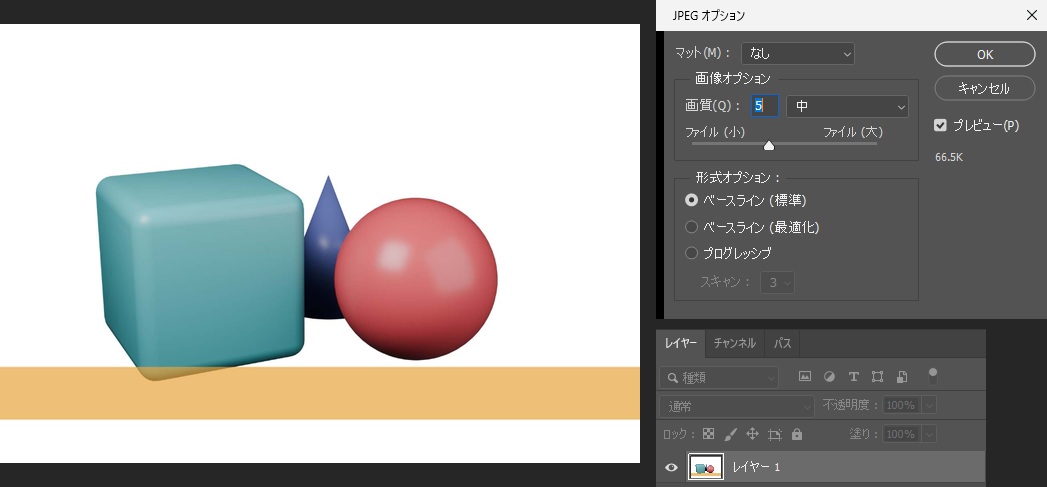The width and height of the screenshot is (1047, 487).
Task: Switch to the パス tab
Action: pyautogui.click(x=783, y=343)
